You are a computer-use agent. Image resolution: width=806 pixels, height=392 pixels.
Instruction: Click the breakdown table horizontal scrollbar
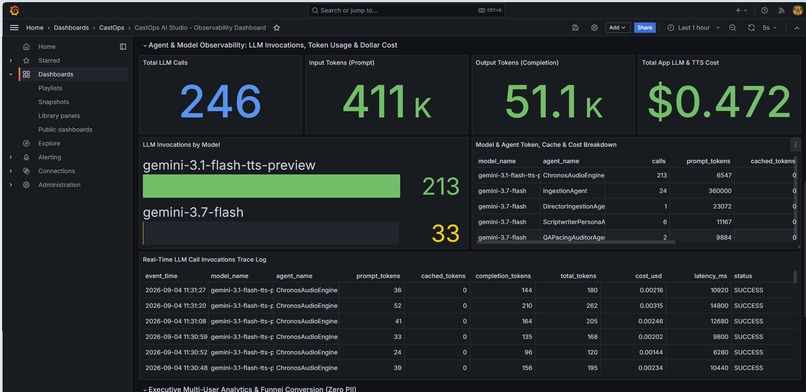[576, 242]
